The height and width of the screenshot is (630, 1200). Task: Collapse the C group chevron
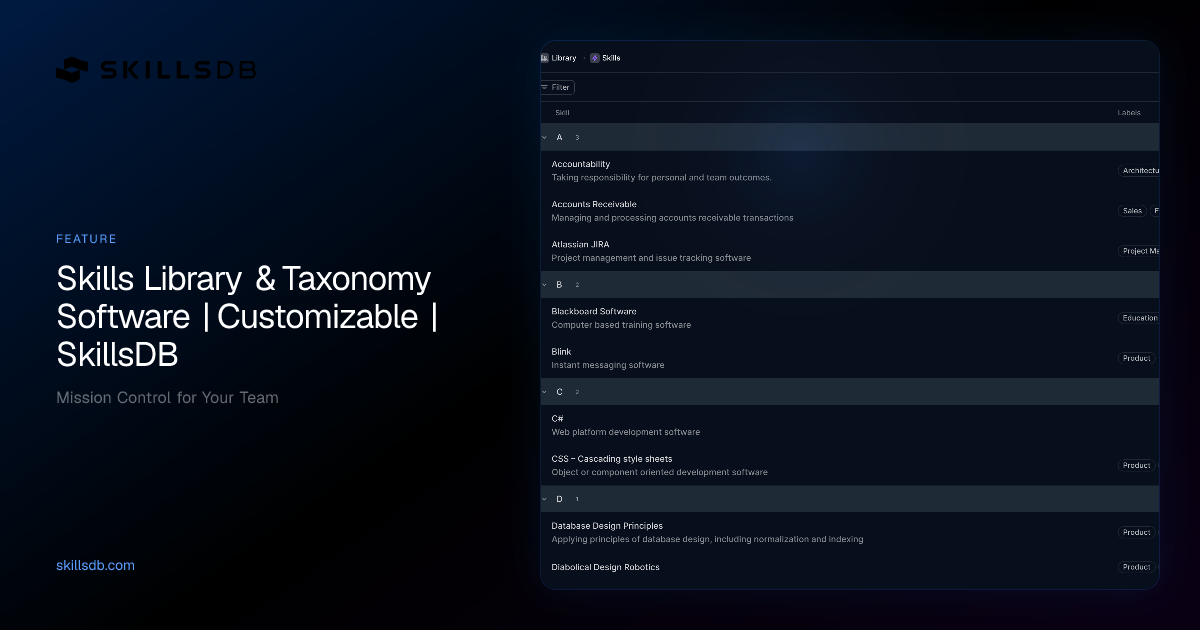(544, 392)
